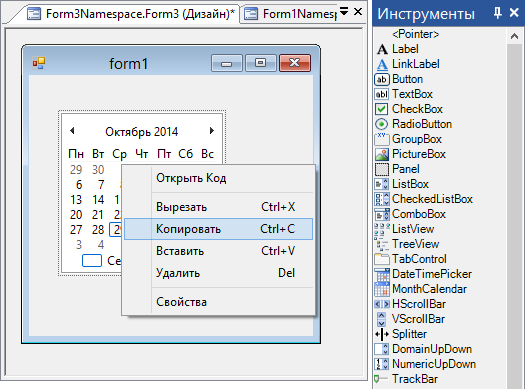Choose Копировать from context menu
Image resolution: width=525 pixels, height=389 pixels.
pyautogui.click(x=218, y=229)
